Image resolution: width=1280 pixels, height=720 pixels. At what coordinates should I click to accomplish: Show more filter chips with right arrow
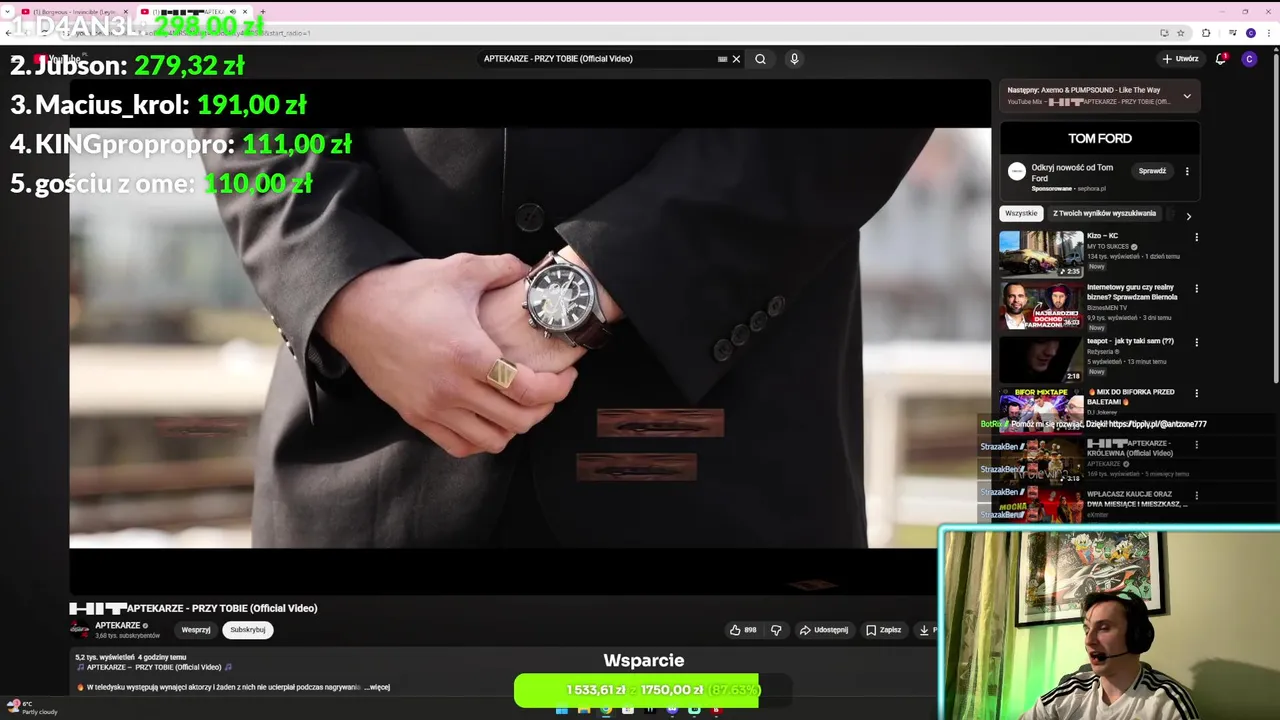(x=1188, y=216)
